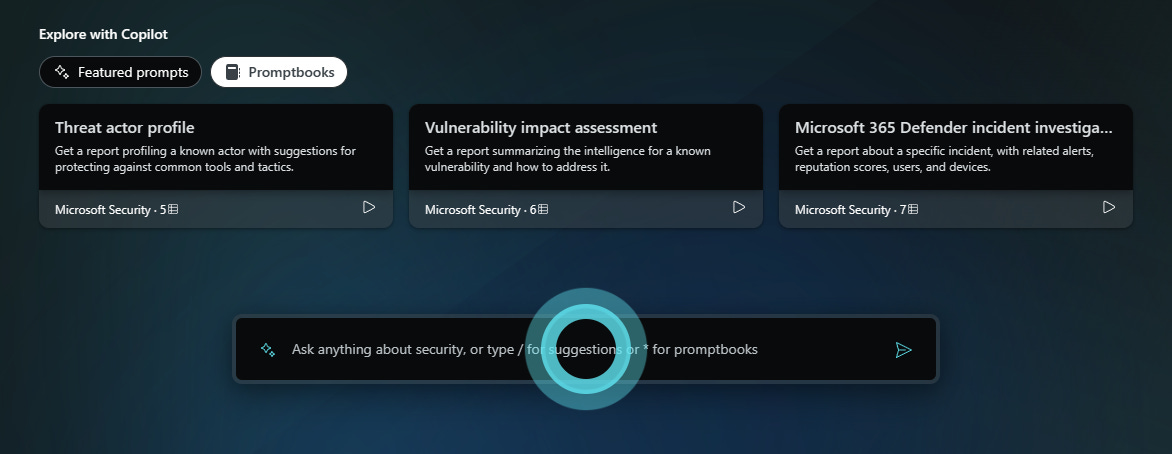Screen dimensions: 1172x454
Task: Click 'Microsoft Security · 6' under Vulnerability impact assessment
Action: (x=487, y=209)
